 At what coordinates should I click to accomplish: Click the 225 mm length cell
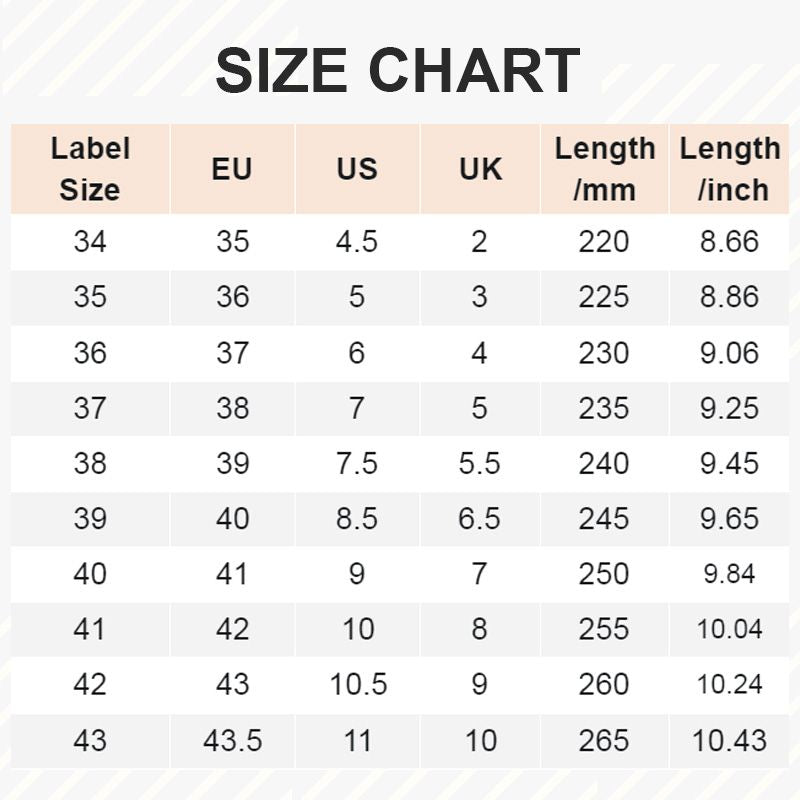(x=604, y=298)
